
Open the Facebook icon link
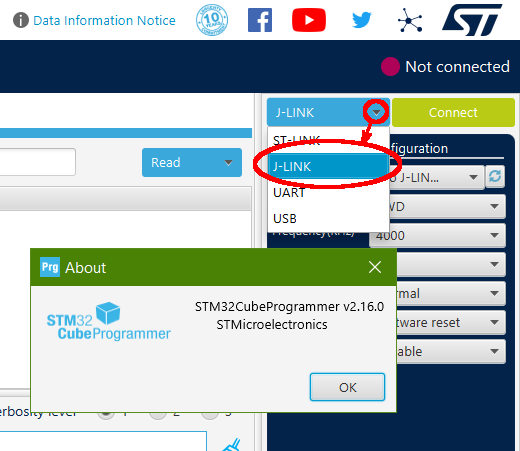[260, 20]
